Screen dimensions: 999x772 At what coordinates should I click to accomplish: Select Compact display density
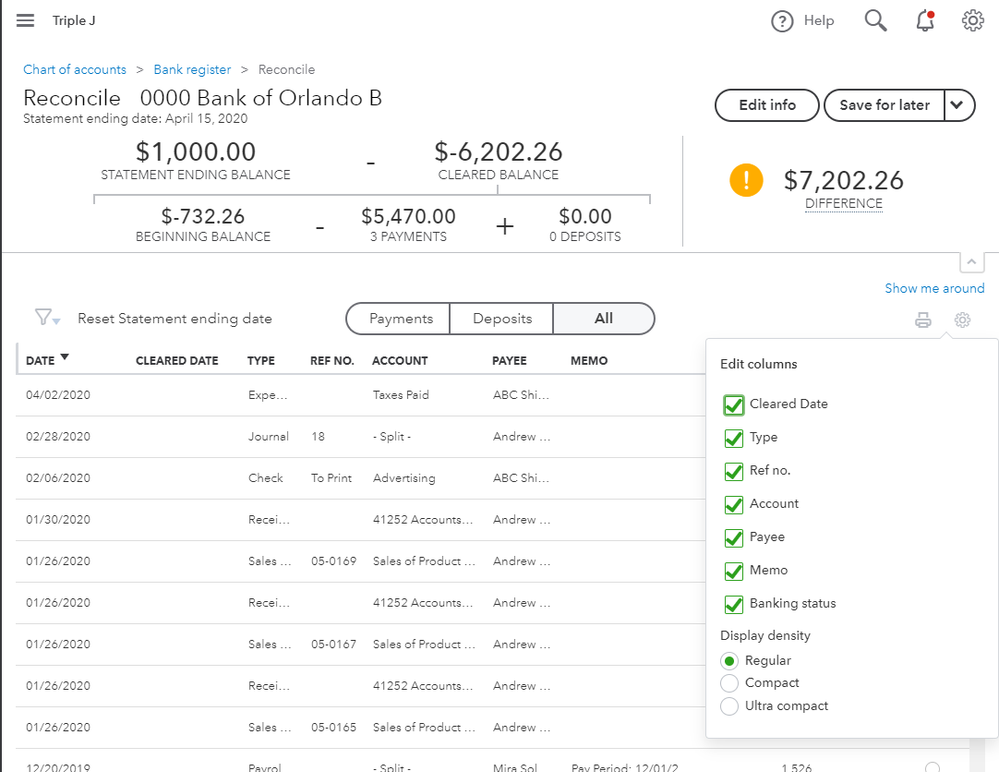pos(729,683)
